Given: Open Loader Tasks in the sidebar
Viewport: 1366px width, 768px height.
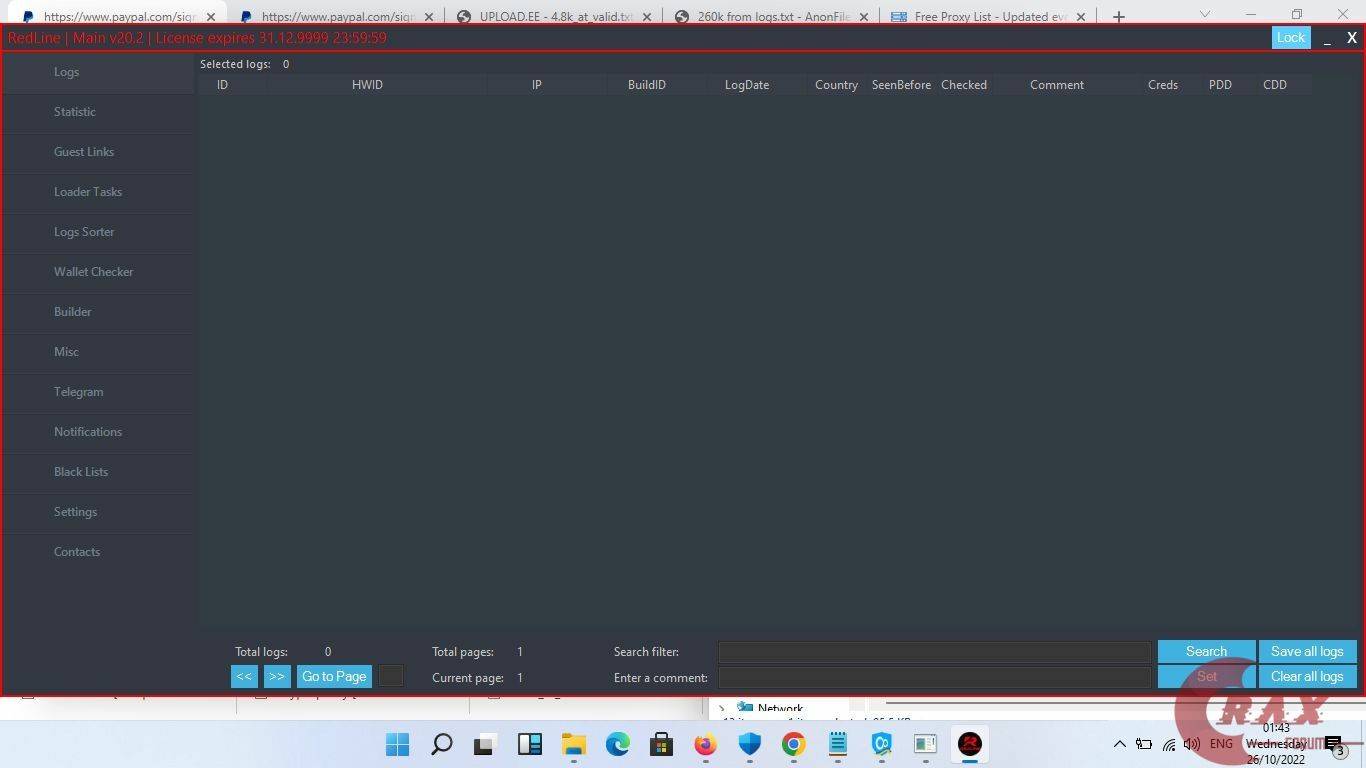Looking at the screenshot, I should point(98,192).
